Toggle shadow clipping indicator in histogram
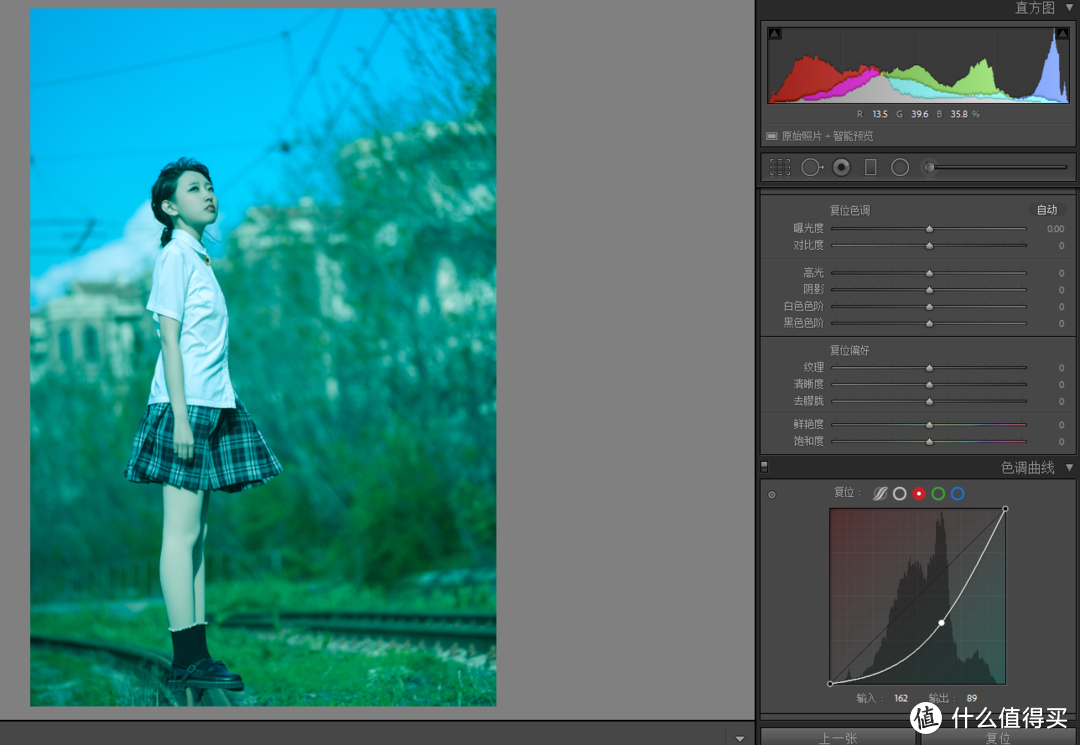 pos(775,33)
